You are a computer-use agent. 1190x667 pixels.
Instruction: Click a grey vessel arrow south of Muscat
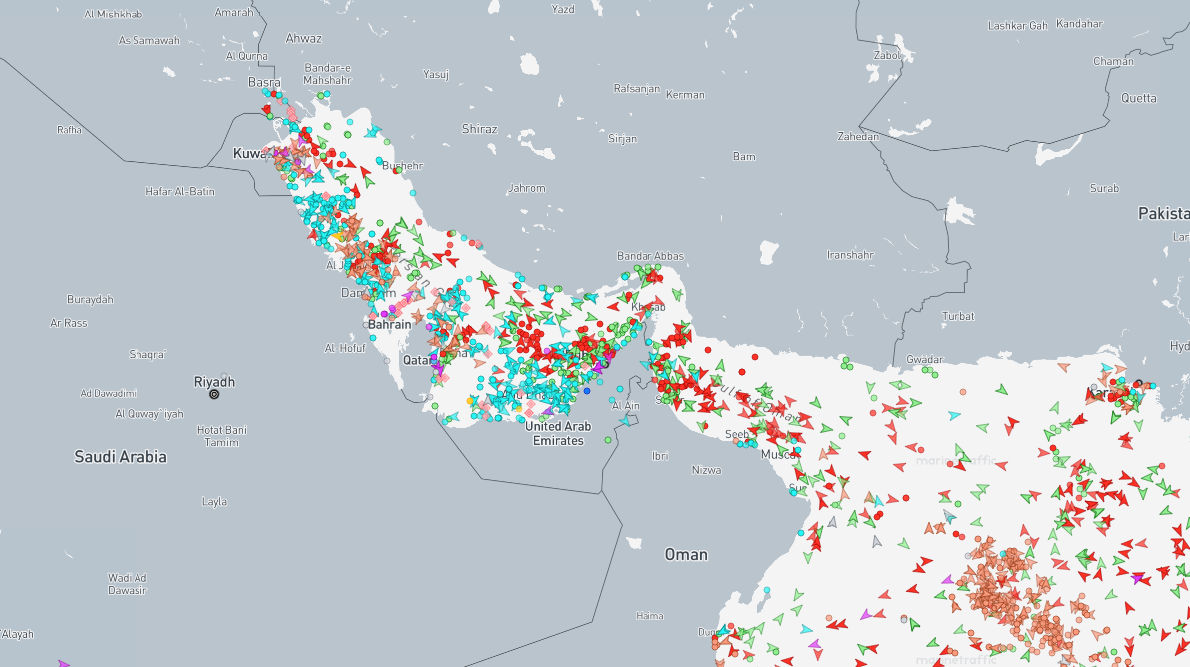pyautogui.click(x=833, y=522)
